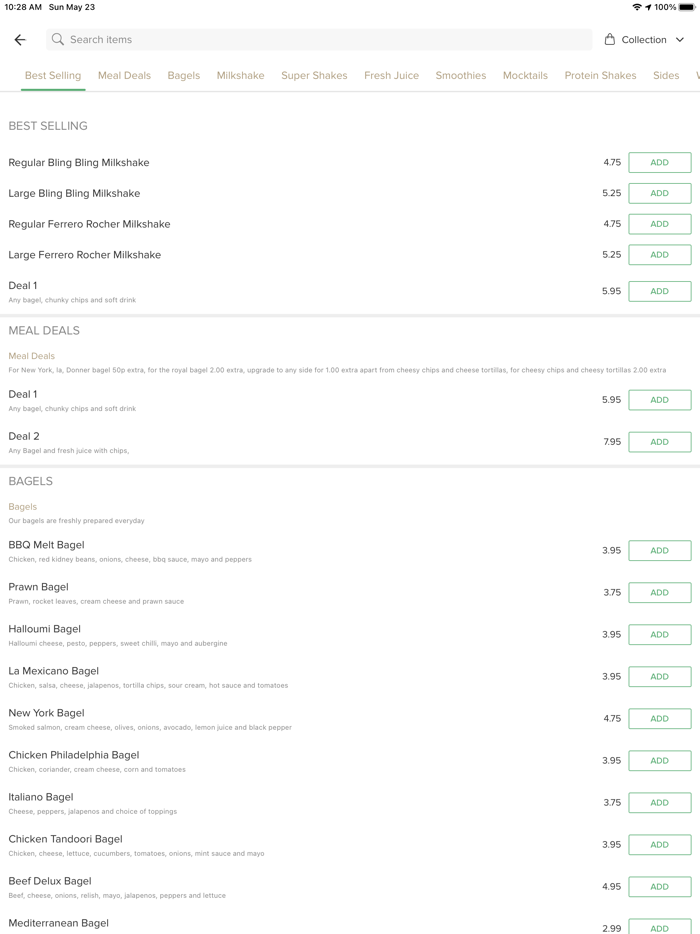
Task: Tap the back arrow icon
Action: [20, 40]
